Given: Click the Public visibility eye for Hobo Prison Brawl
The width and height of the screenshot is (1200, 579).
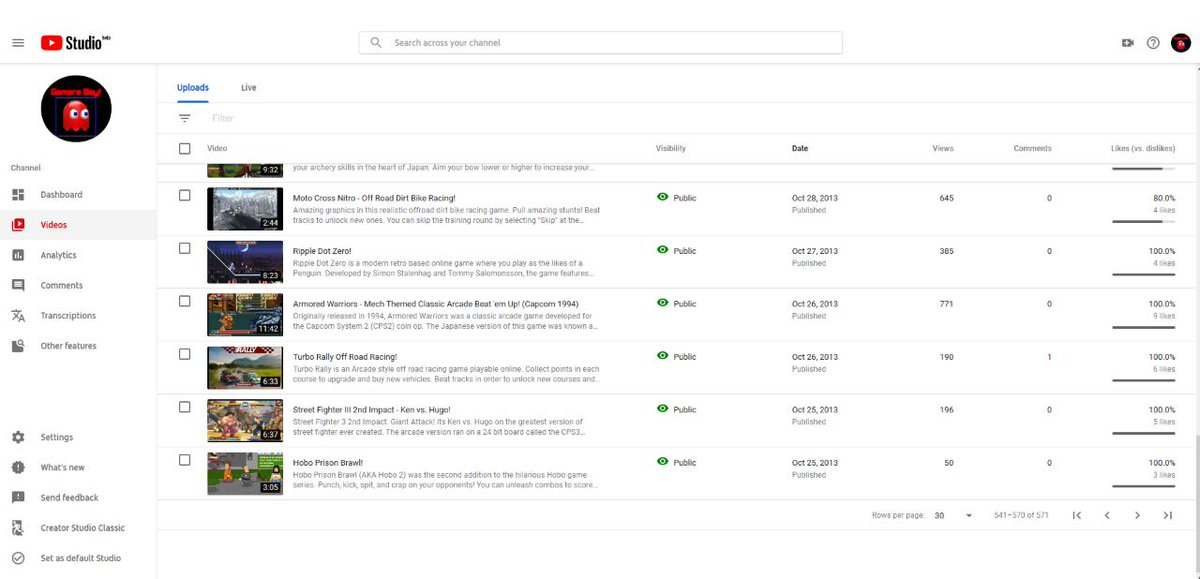Looking at the screenshot, I should [662, 462].
